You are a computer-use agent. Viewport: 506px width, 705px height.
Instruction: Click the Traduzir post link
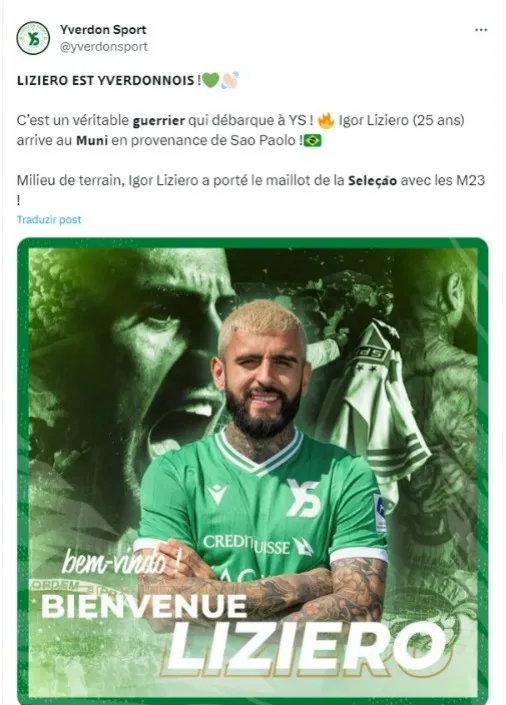tap(49, 219)
